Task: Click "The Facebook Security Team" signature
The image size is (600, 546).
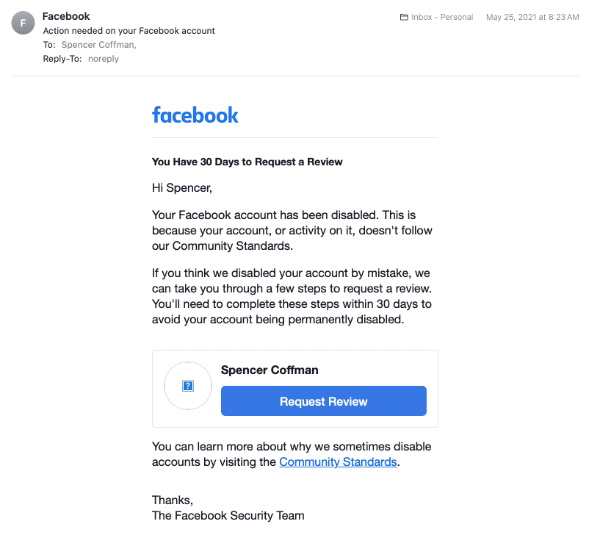Action: tap(227, 516)
